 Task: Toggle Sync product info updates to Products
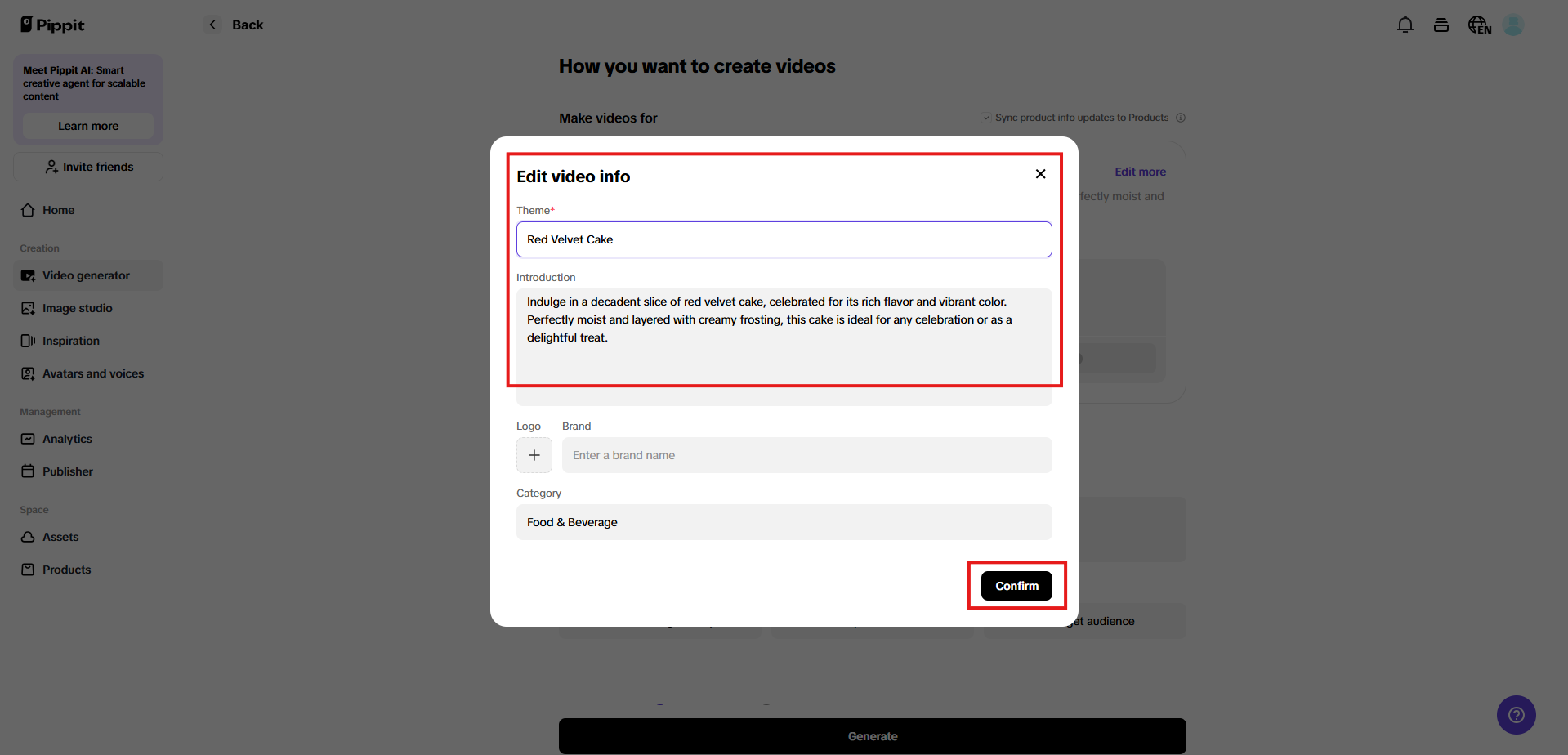[x=986, y=118]
